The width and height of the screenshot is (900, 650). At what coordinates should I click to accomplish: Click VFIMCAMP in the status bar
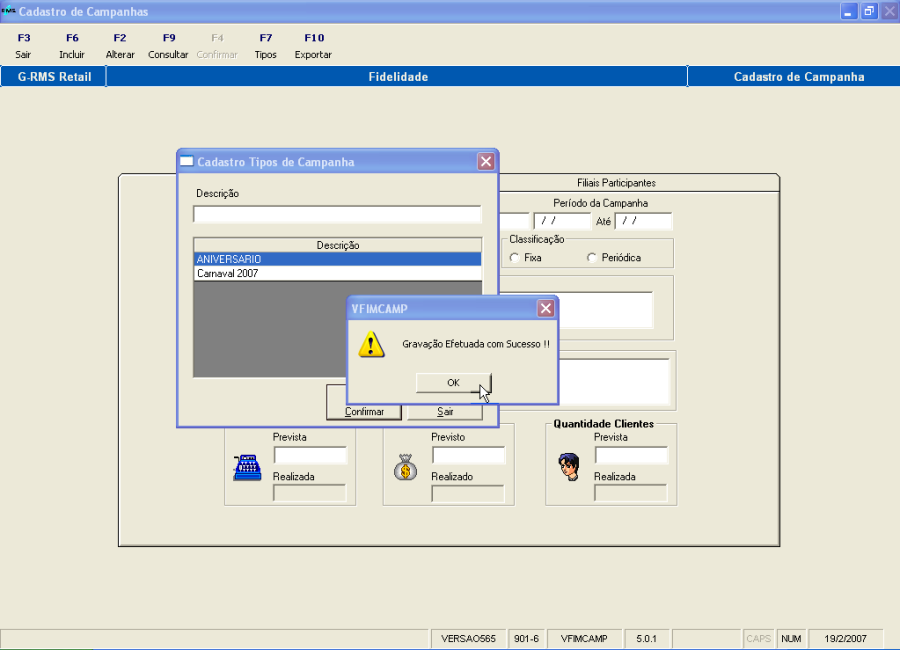coord(584,639)
